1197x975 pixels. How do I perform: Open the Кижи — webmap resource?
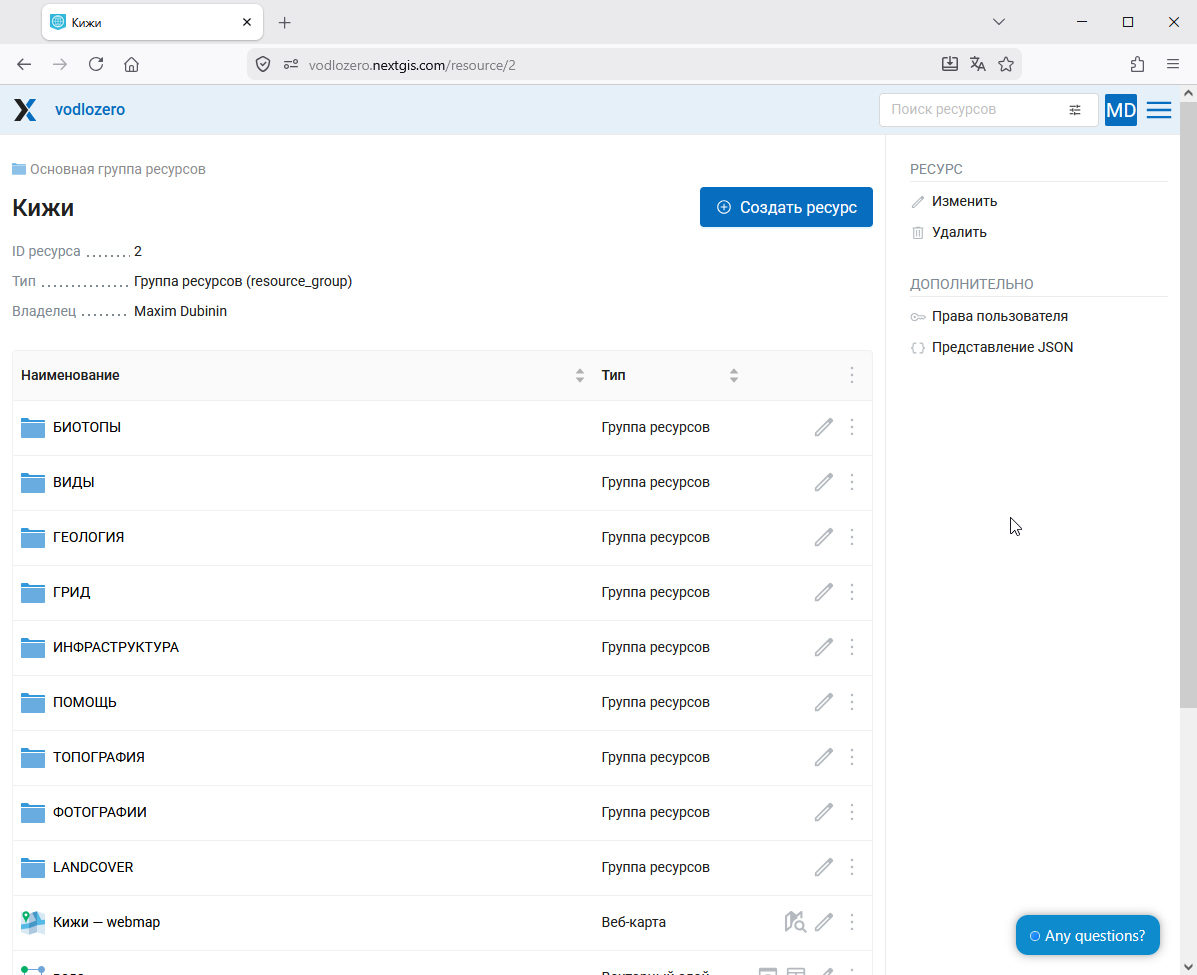(x=107, y=922)
